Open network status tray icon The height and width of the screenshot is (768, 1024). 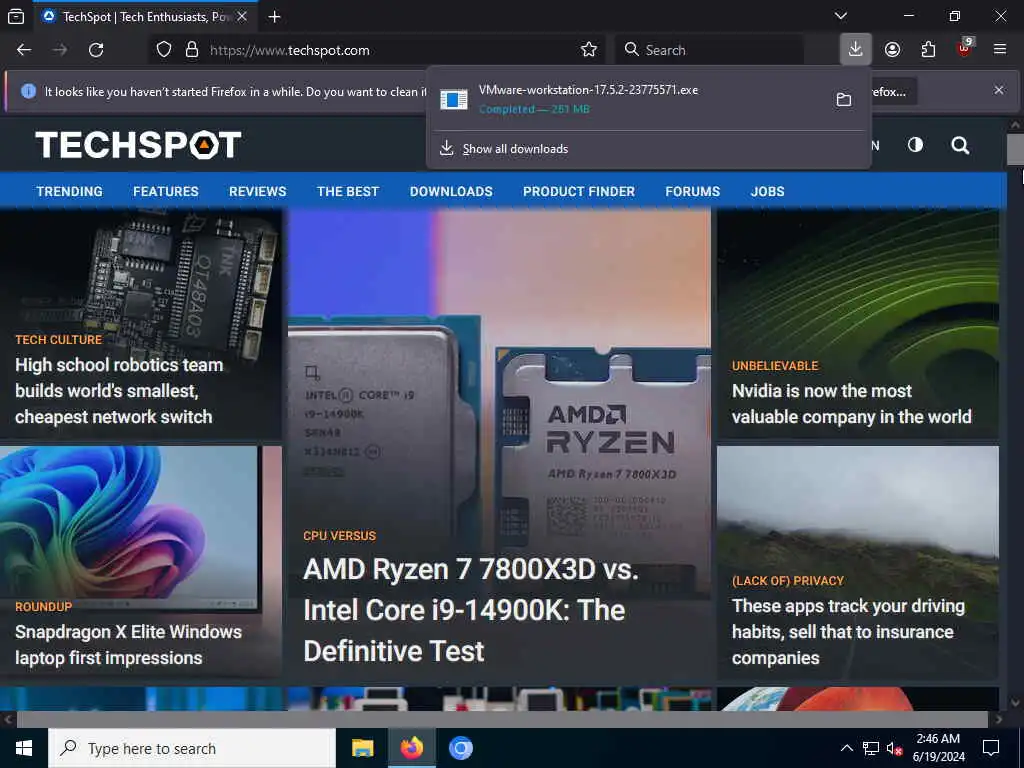pos(871,748)
